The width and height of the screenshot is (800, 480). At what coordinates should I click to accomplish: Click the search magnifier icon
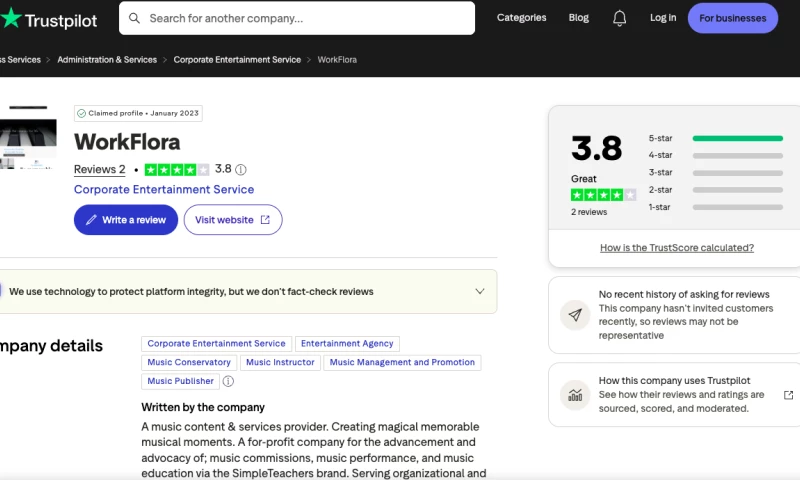[x=134, y=18]
